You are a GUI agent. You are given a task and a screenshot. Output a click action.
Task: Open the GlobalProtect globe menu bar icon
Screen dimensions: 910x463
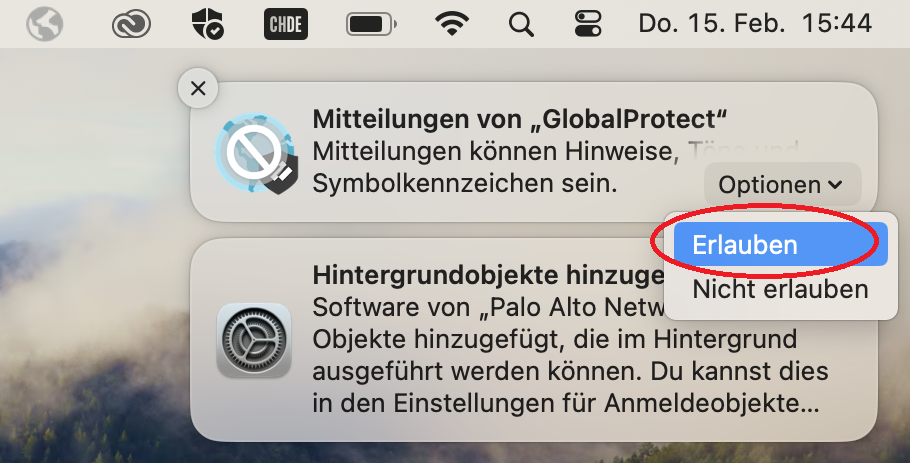pos(45,24)
